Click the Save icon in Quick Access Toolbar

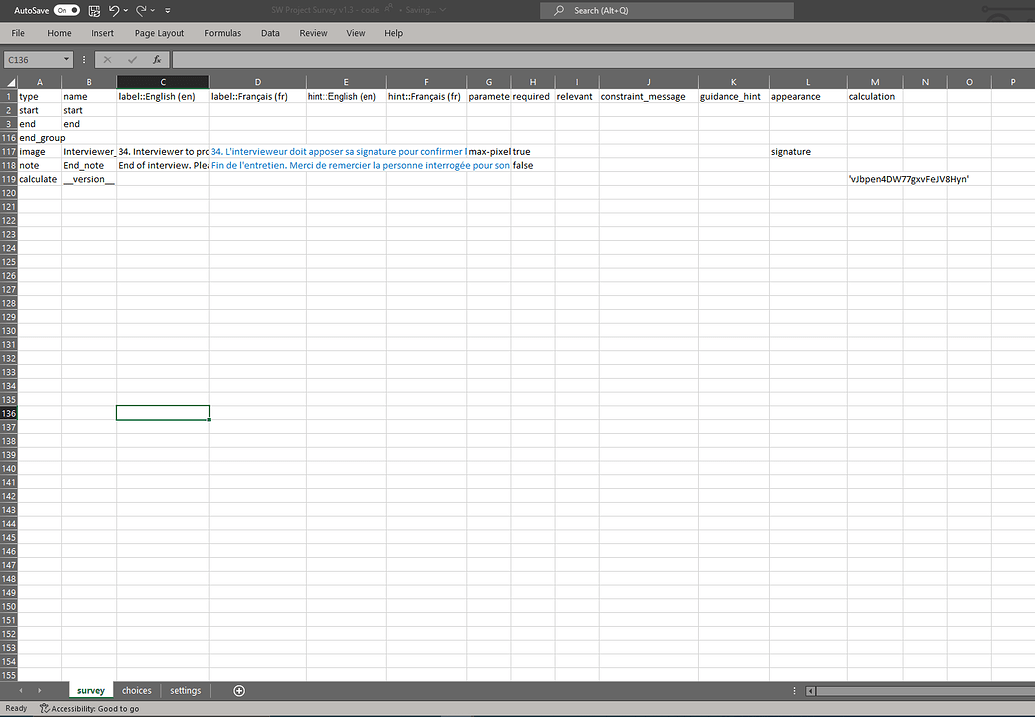tap(93, 10)
